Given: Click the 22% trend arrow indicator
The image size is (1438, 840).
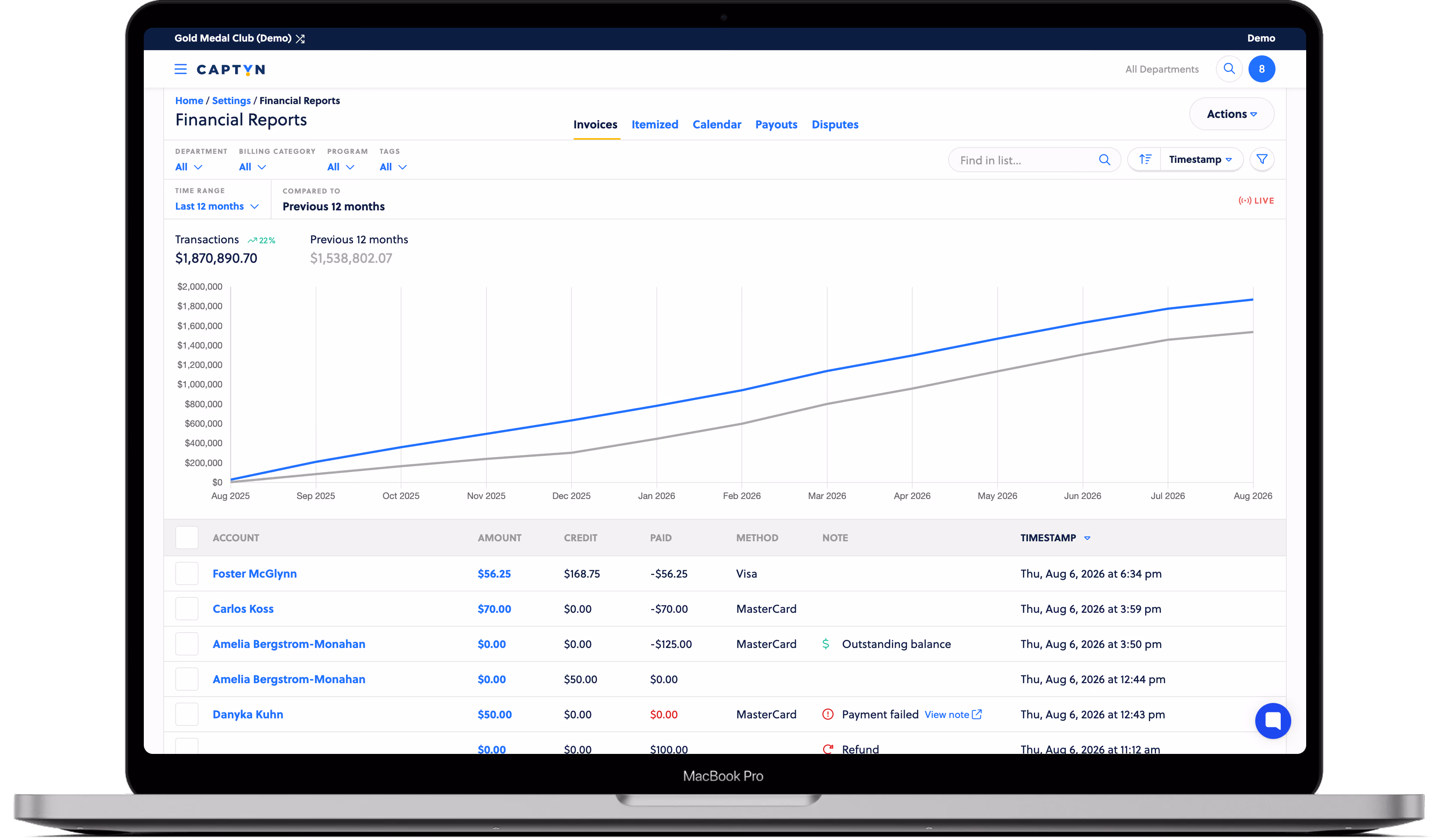Looking at the screenshot, I should tap(261, 241).
